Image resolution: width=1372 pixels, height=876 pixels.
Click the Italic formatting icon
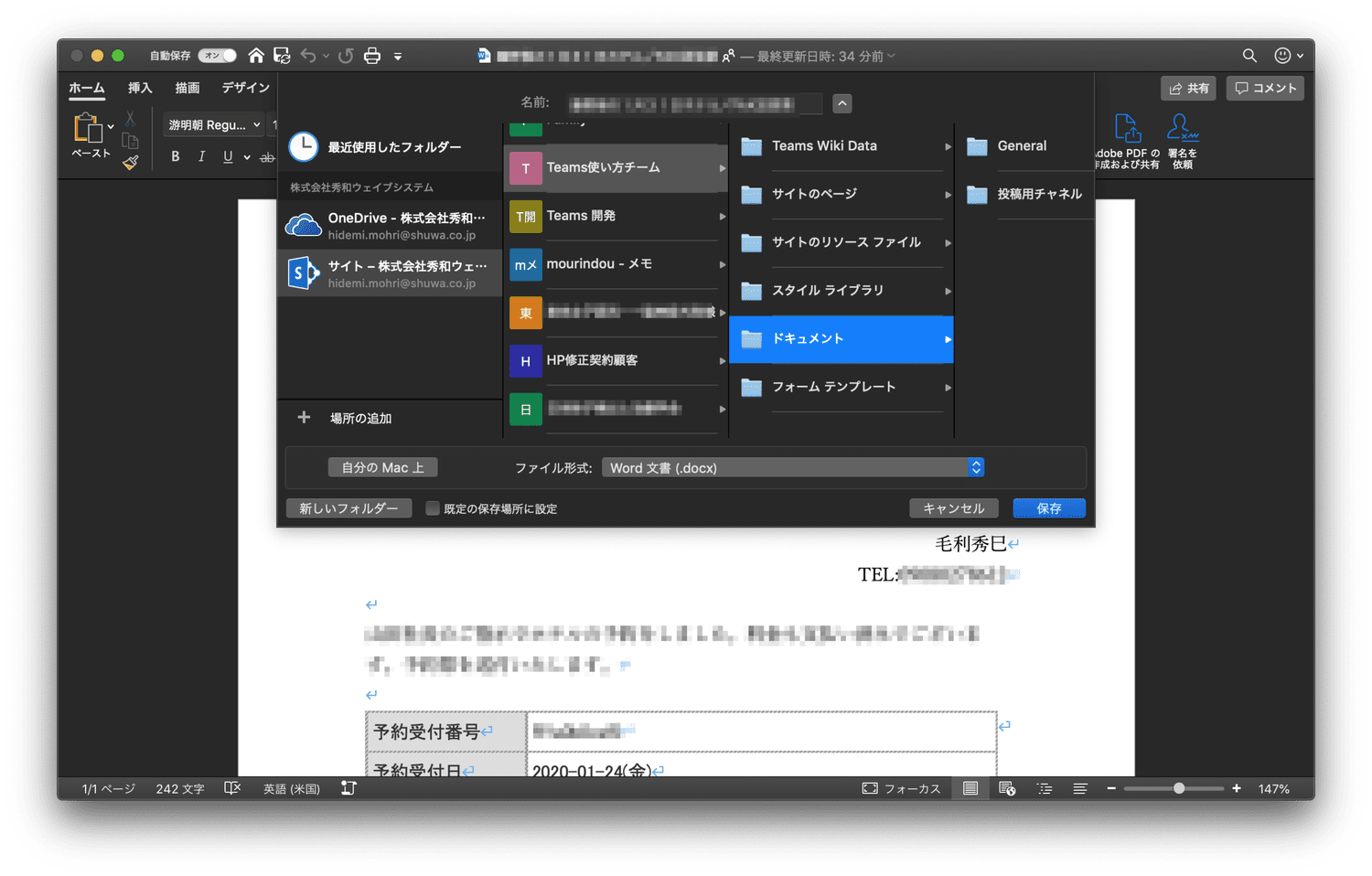pos(201,156)
